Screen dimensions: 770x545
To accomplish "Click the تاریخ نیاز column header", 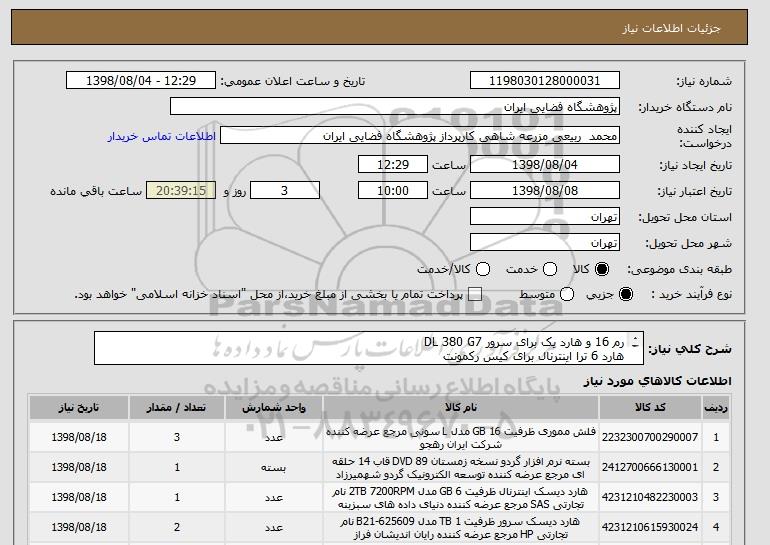I will point(79,408).
